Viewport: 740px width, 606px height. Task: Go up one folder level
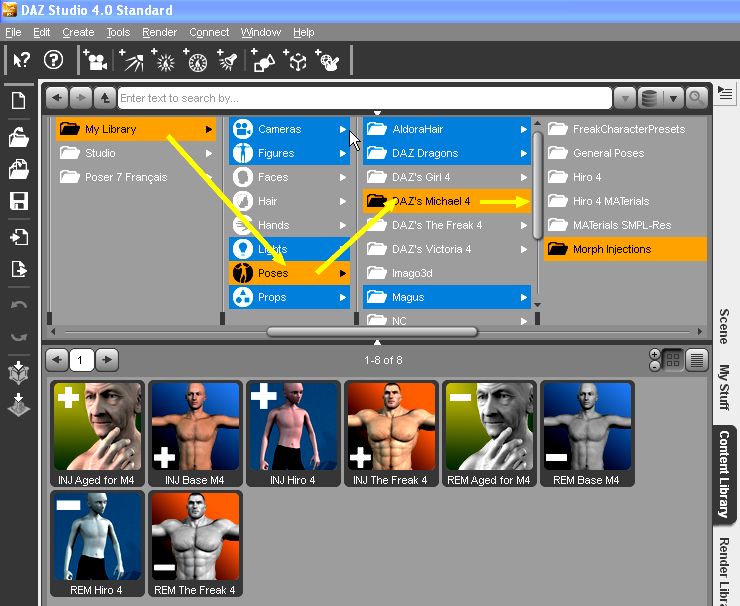105,98
